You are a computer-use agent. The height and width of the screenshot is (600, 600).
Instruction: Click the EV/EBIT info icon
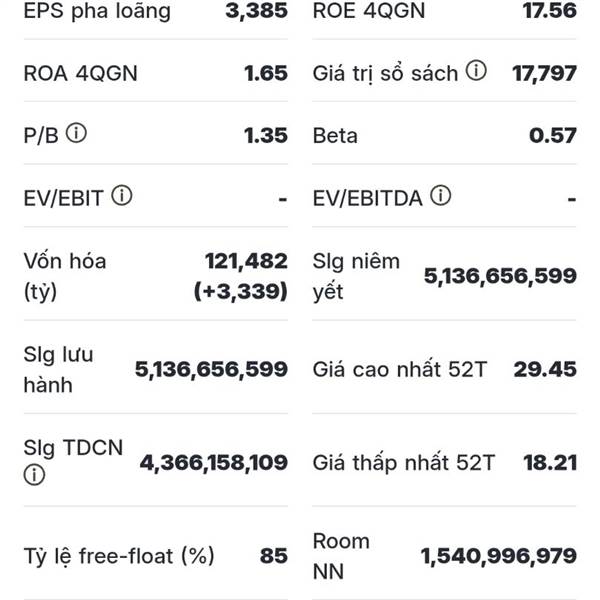[x=122, y=196]
